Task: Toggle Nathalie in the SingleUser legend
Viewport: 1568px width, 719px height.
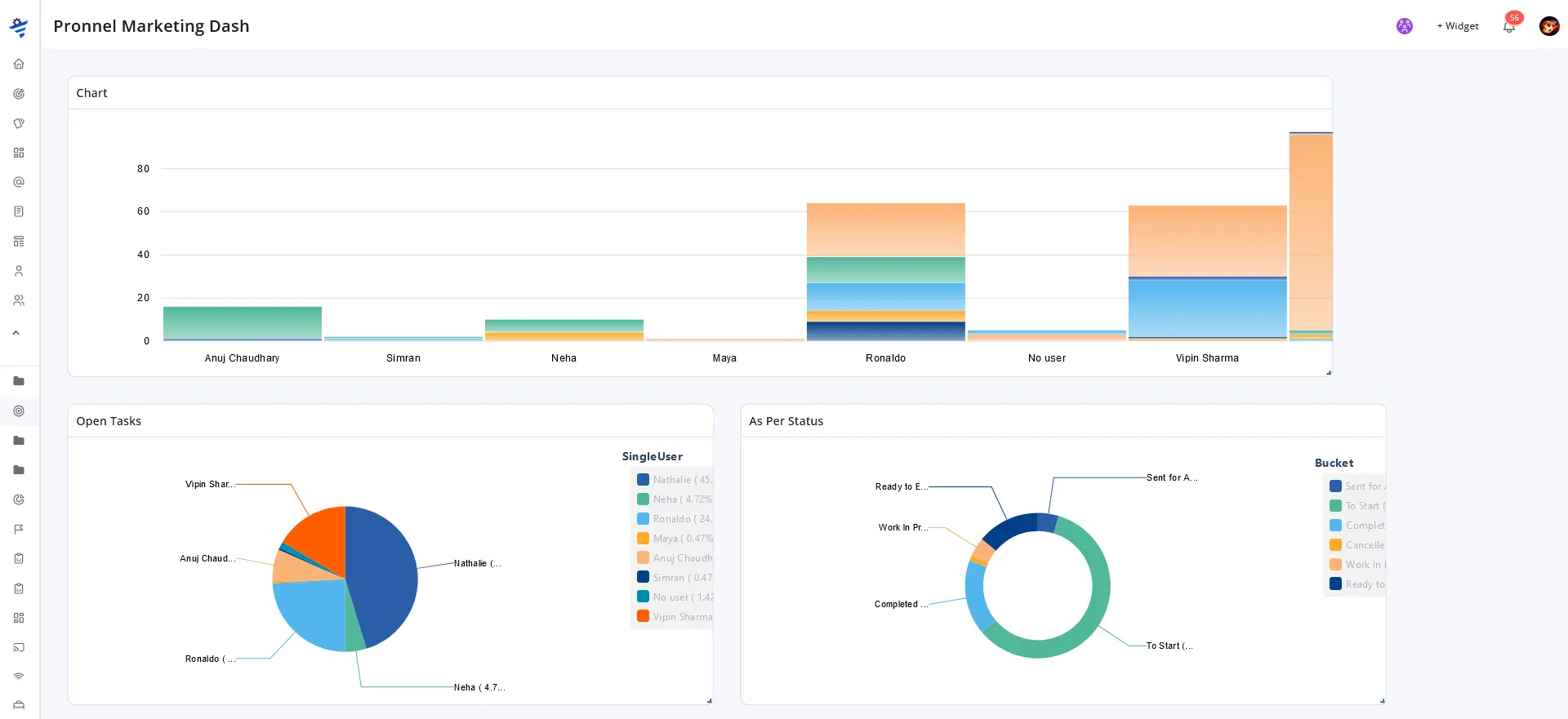Action: click(675, 480)
